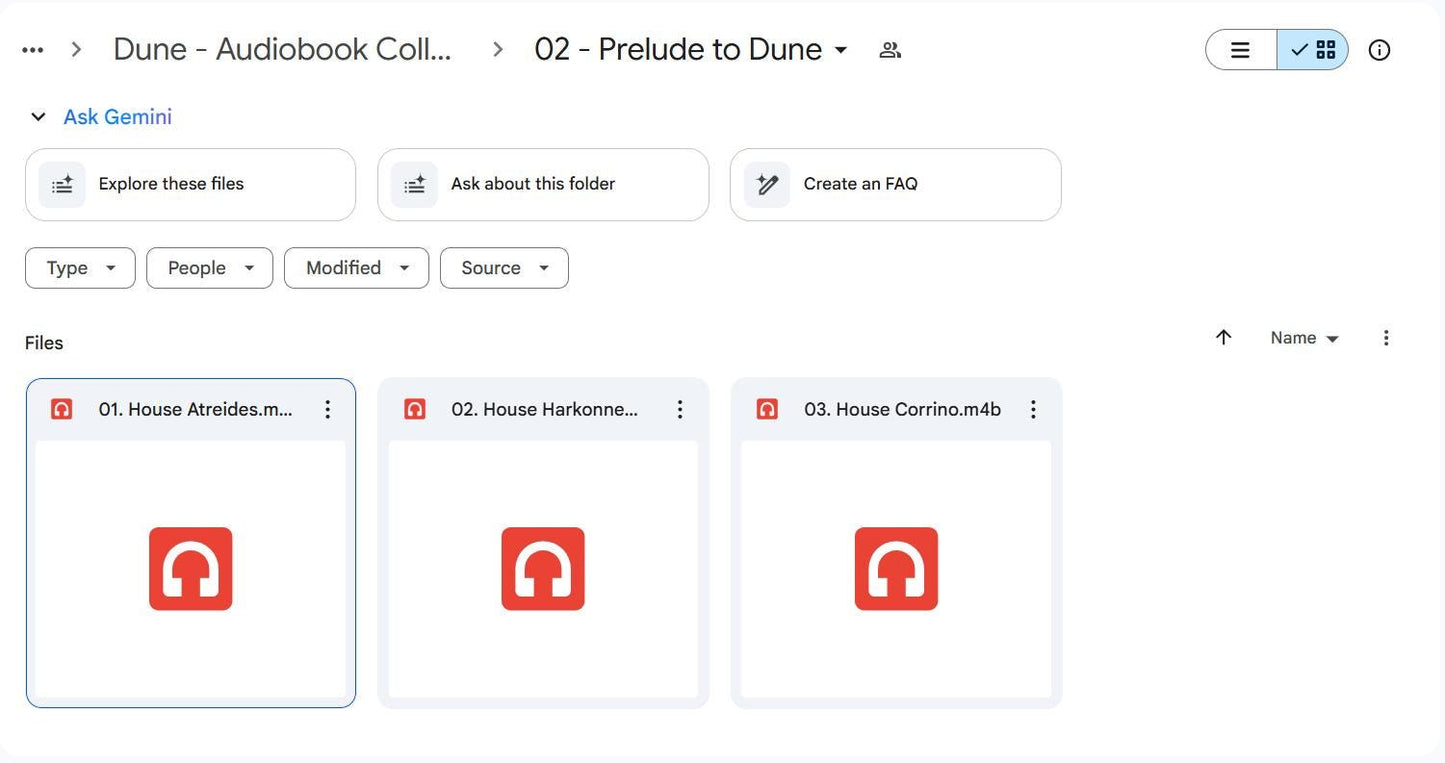Open more actions for 03. House Corrino
Screen dimensions: 1445x763
[1033, 409]
